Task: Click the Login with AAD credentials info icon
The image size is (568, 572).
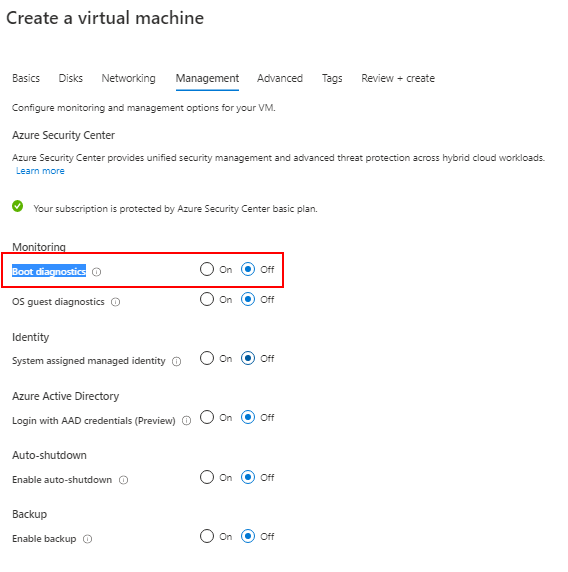Action: coord(186,421)
